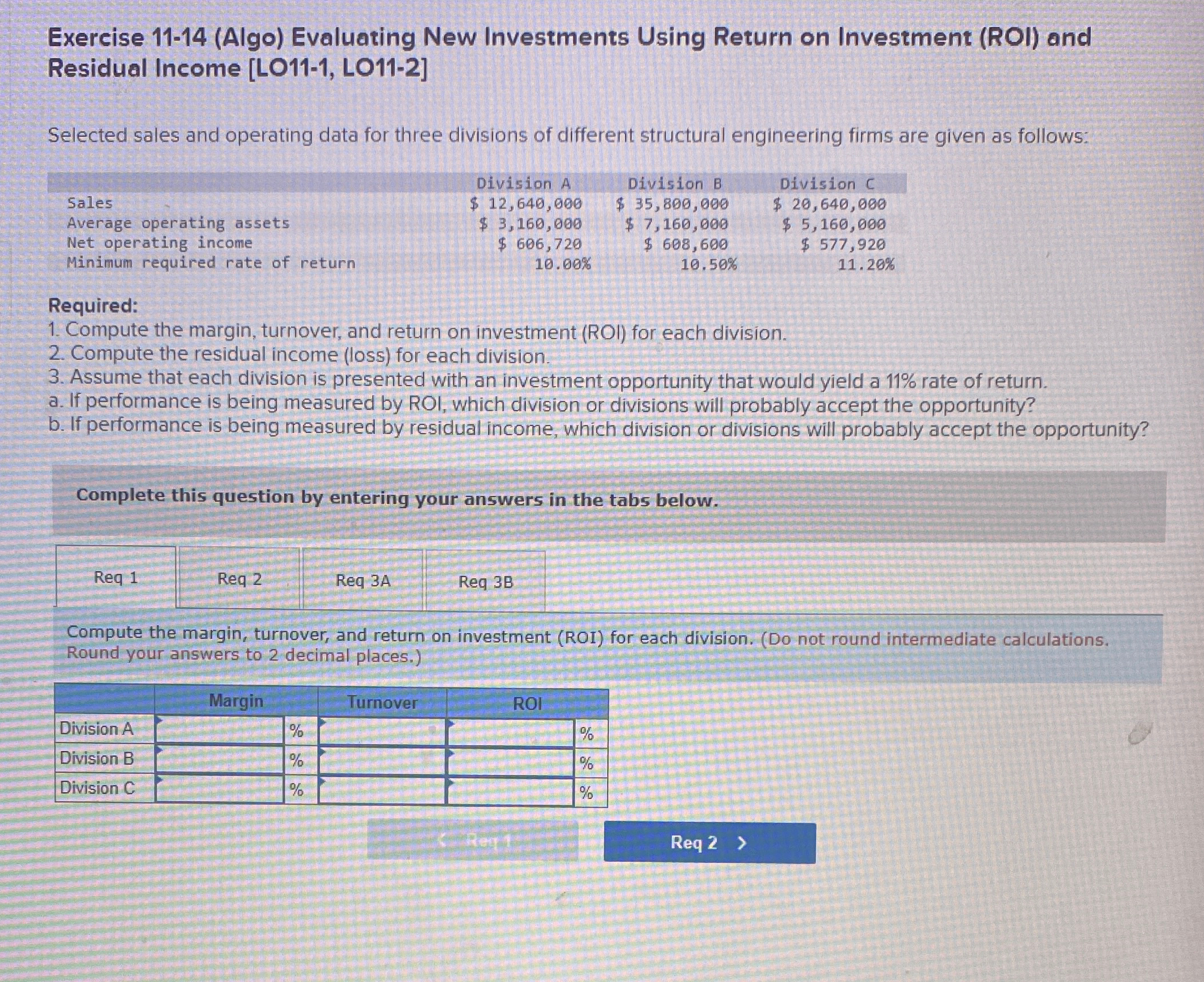Screen dimensions: 1204x982
Task: Select the Req 3B tab
Action: (486, 582)
